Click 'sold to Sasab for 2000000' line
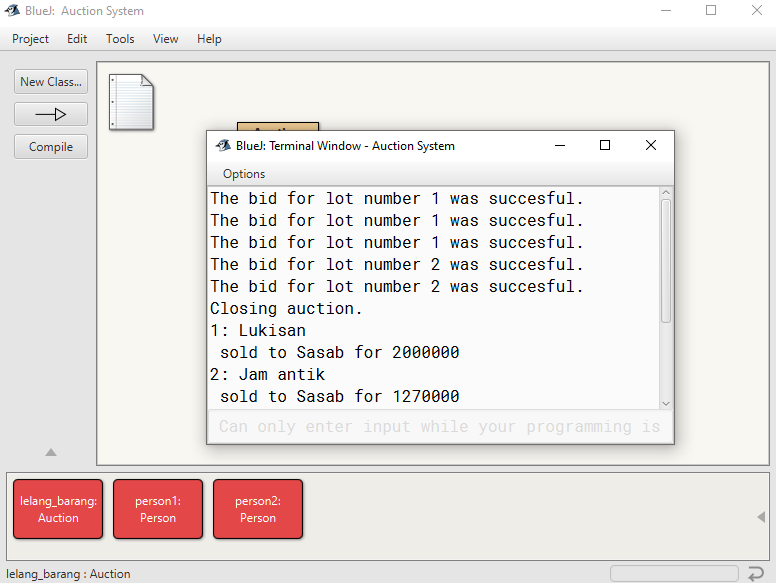This screenshot has height=583, width=776. pyautogui.click(x=340, y=352)
